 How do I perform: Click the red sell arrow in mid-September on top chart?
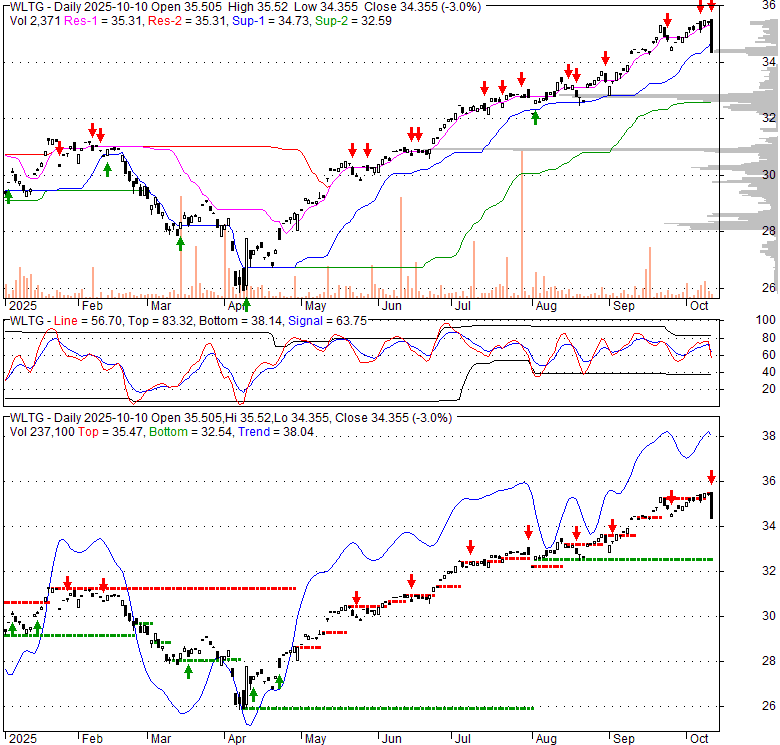pyautogui.click(x=666, y=19)
